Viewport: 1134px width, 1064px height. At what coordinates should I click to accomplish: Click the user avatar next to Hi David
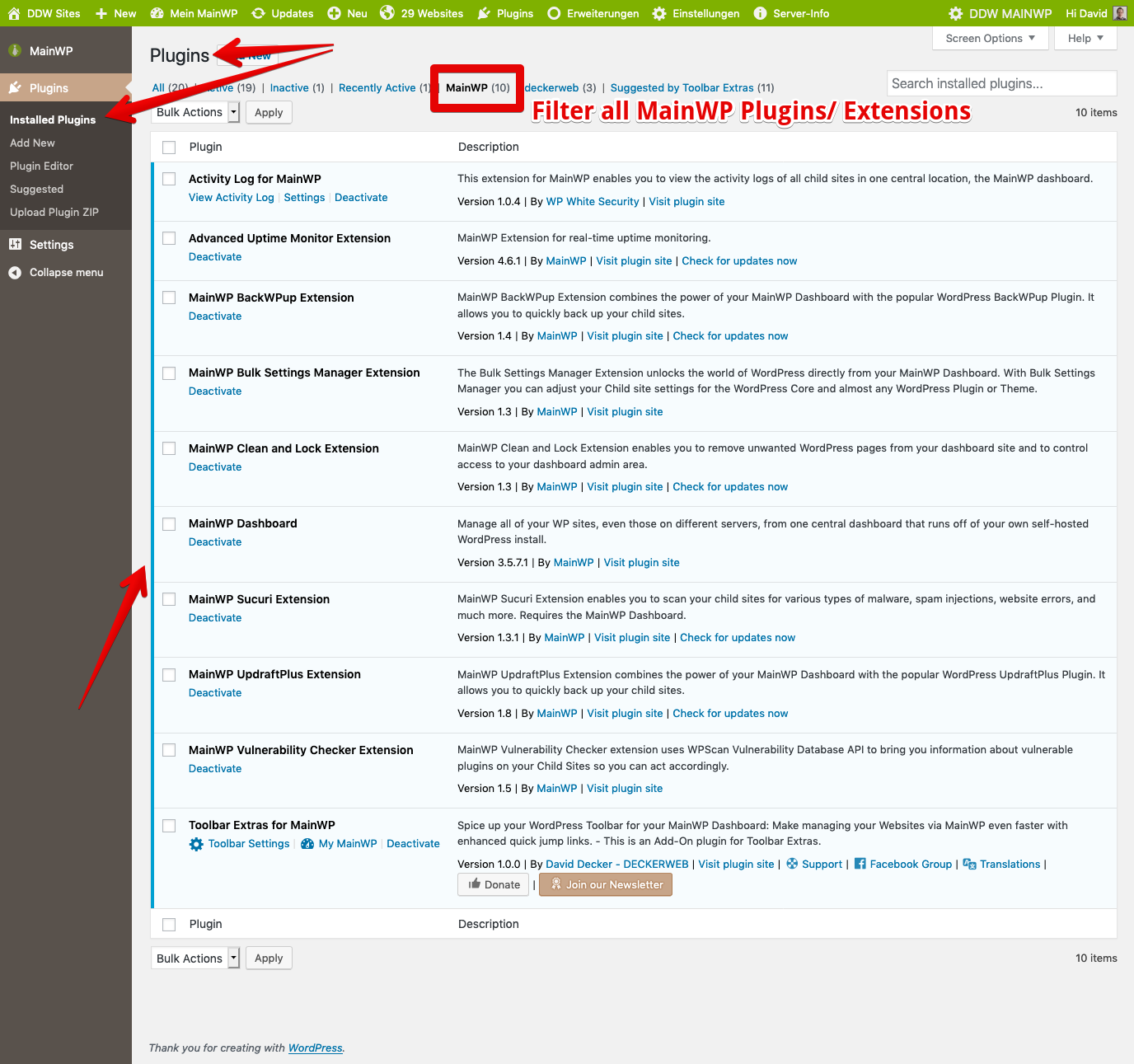pyautogui.click(x=1120, y=13)
